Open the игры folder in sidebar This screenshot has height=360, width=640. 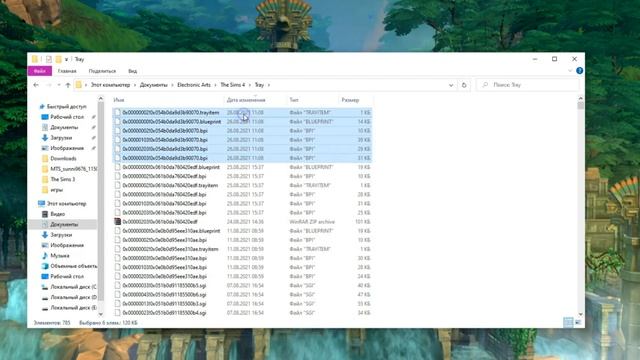click(56, 190)
